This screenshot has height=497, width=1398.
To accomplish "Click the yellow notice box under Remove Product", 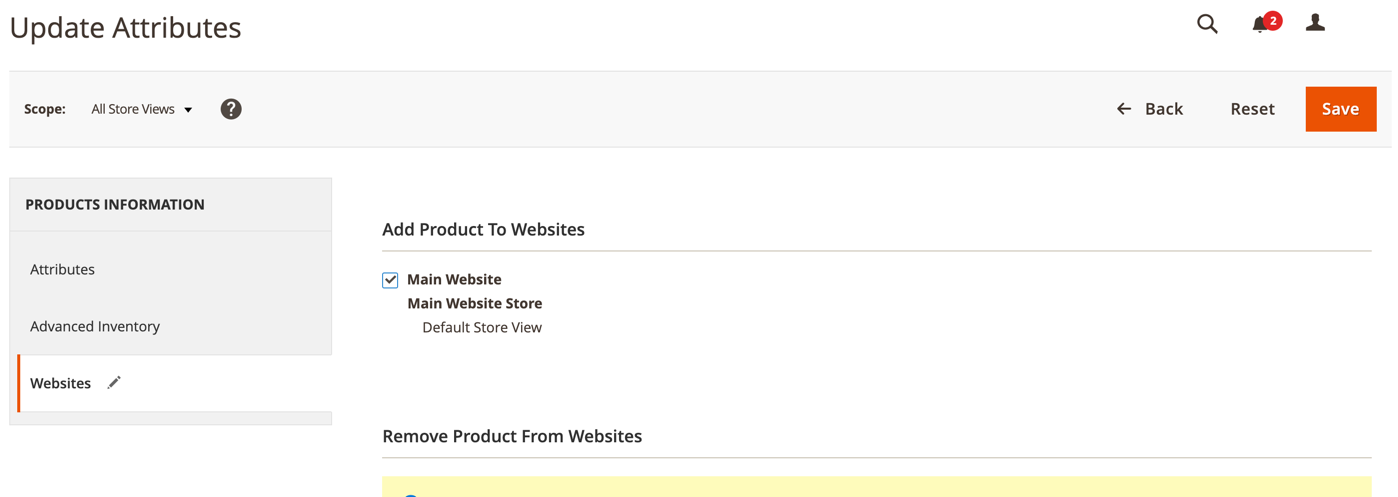I will 876,487.
